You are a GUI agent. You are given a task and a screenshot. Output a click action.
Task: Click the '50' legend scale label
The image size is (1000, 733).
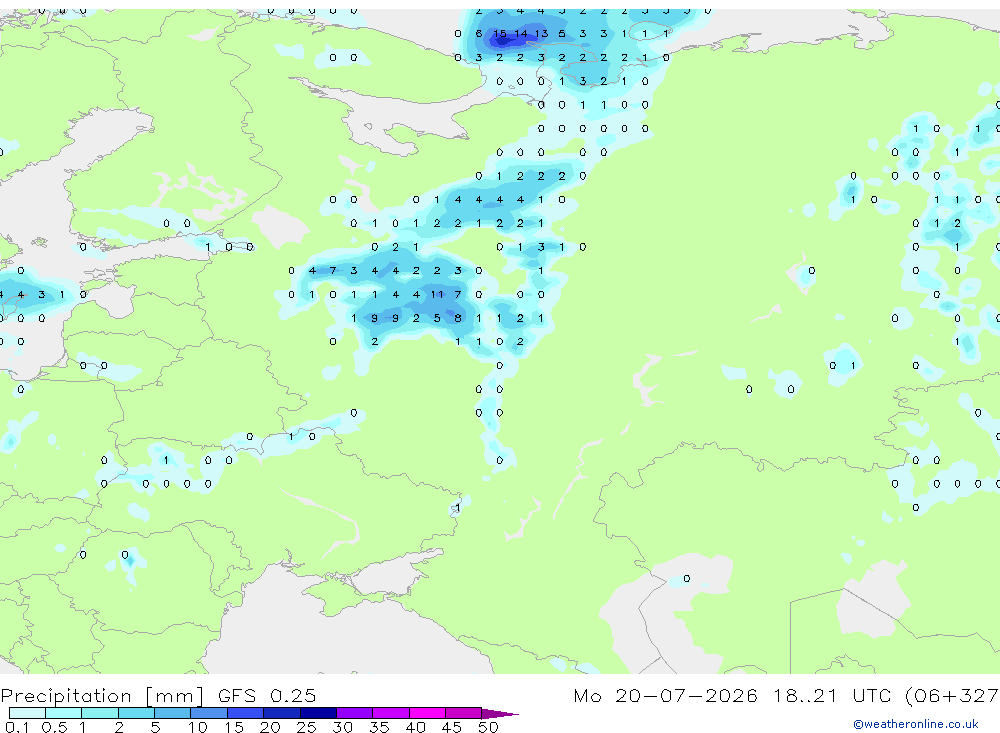[x=488, y=727]
